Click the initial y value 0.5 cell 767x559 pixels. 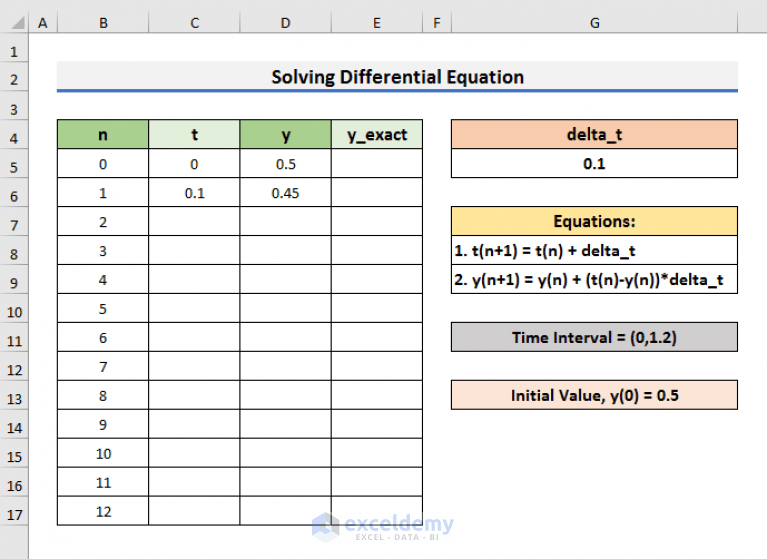point(285,164)
